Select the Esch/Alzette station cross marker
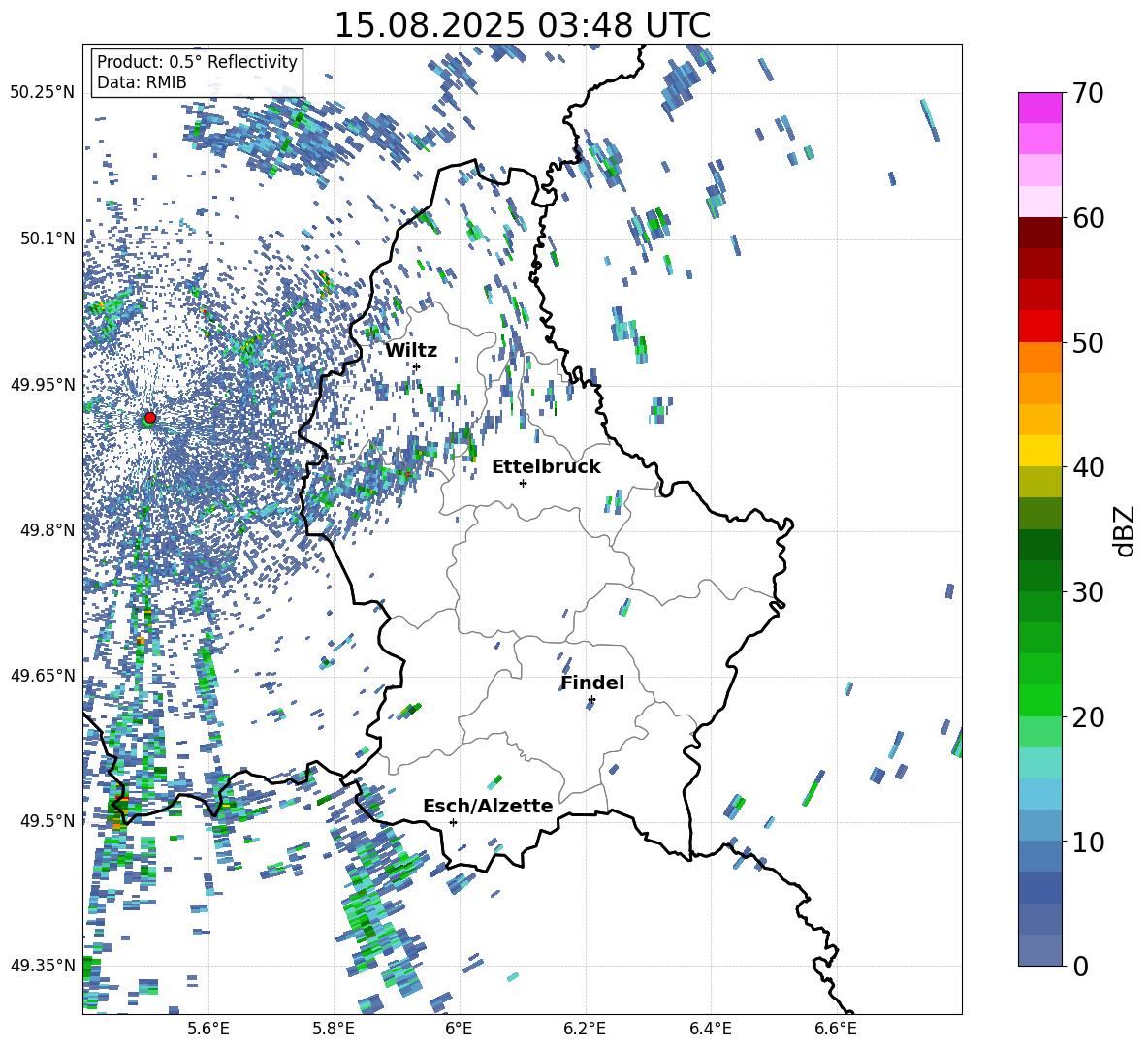 coord(453,822)
